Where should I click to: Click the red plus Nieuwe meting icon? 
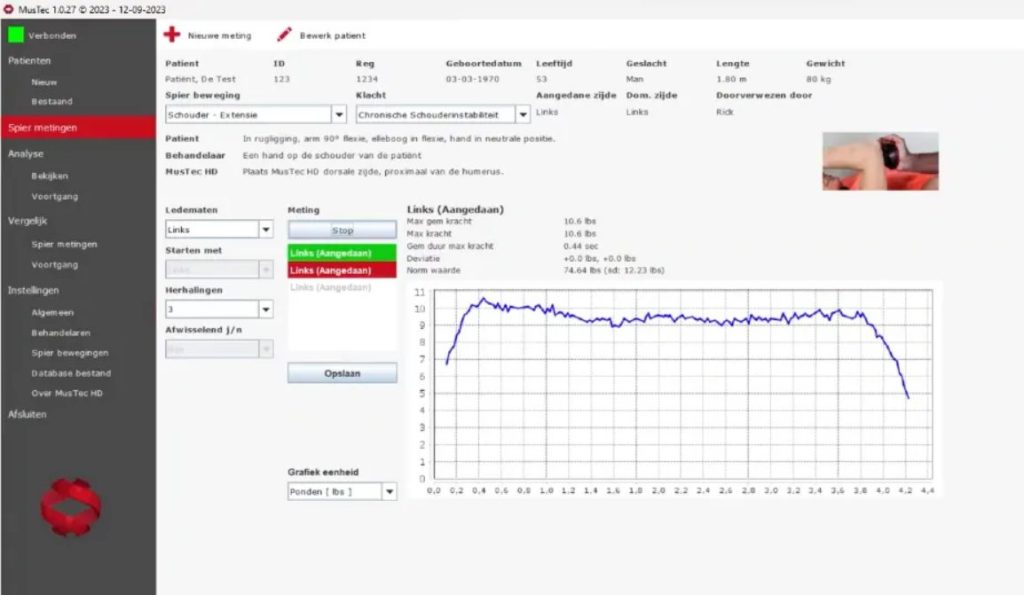click(x=172, y=35)
